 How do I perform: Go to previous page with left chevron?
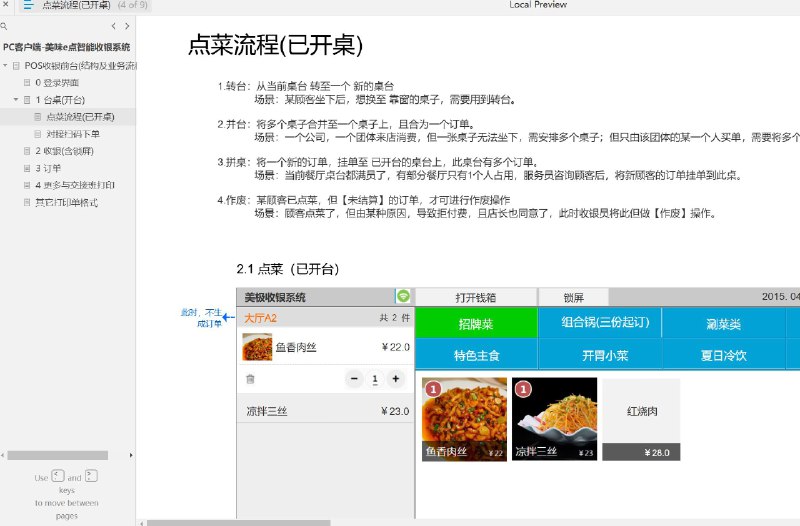(113, 26)
